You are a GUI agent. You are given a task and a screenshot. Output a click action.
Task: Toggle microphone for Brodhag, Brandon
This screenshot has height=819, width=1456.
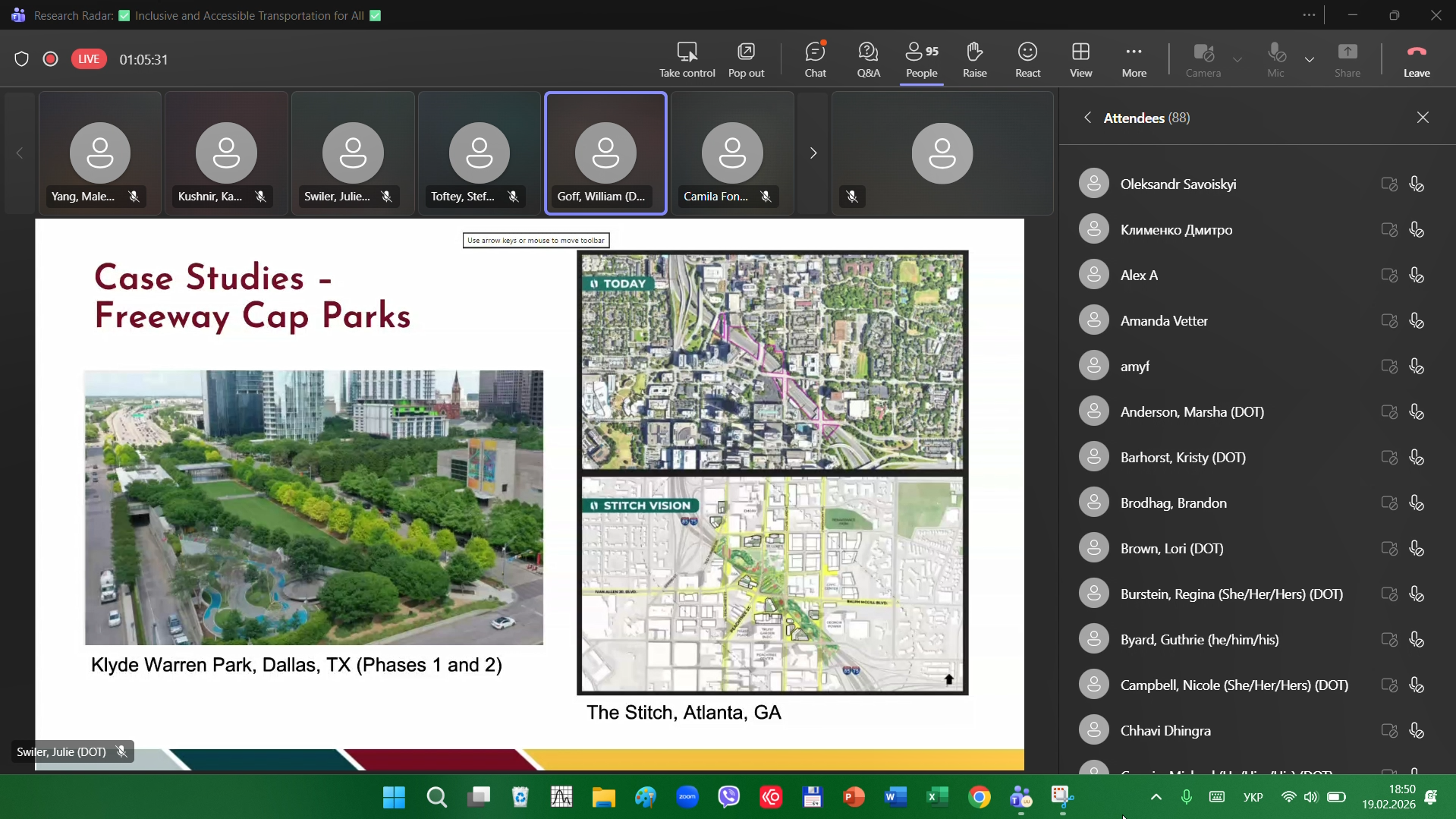pos(1416,503)
